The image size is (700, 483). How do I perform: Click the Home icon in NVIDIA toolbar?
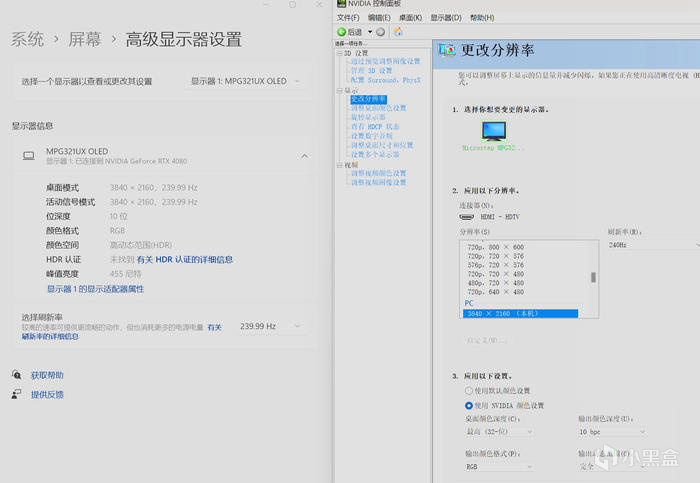[x=398, y=32]
